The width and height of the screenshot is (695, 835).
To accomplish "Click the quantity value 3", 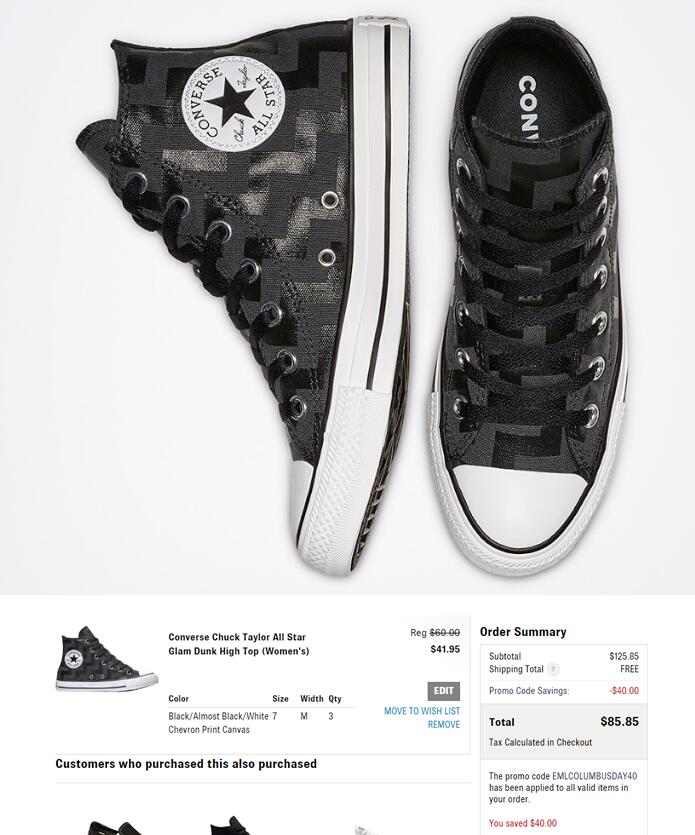I will pos(331,716).
